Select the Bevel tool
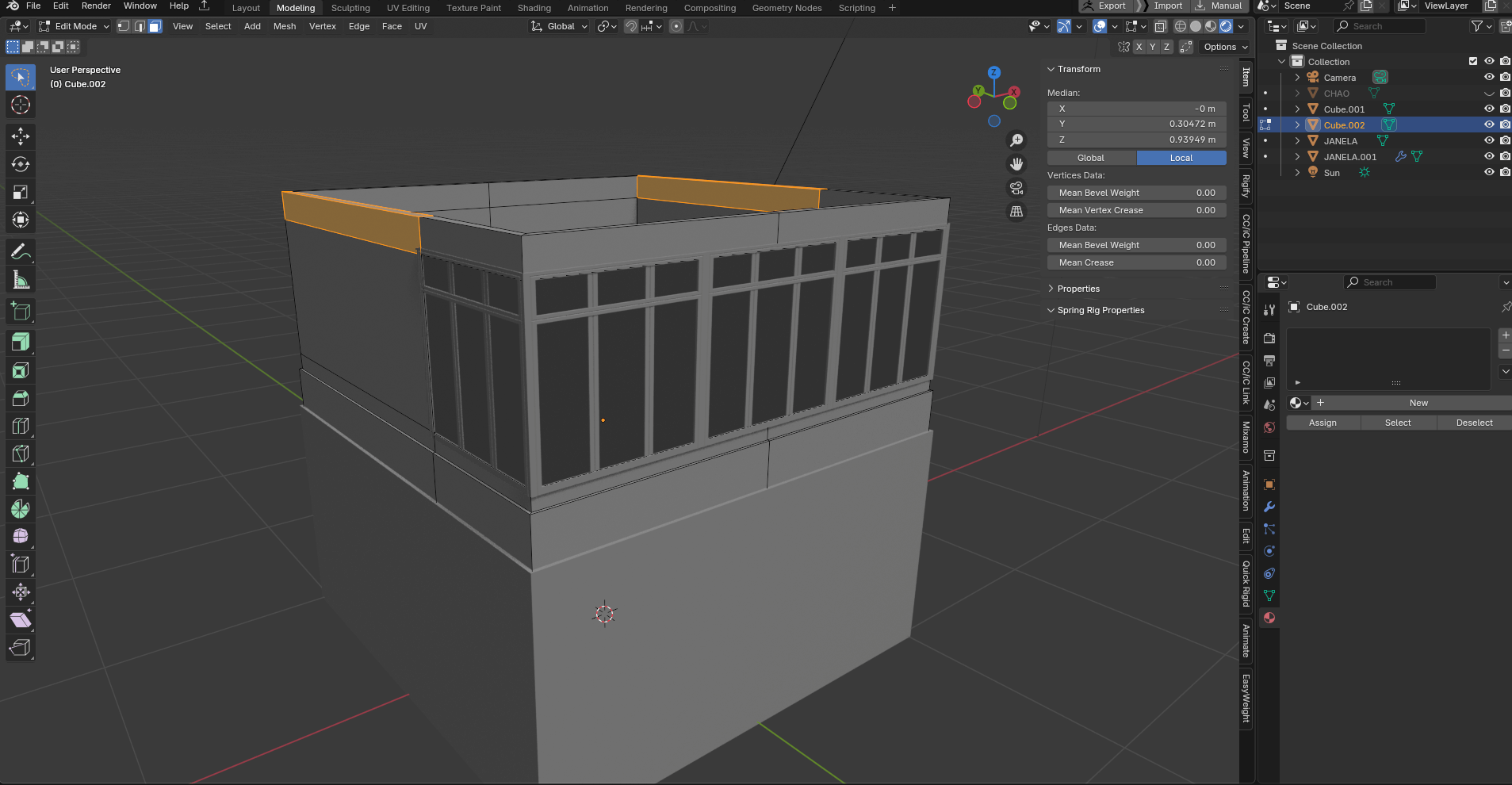This screenshot has height=785, width=1512. coord(21,397)
